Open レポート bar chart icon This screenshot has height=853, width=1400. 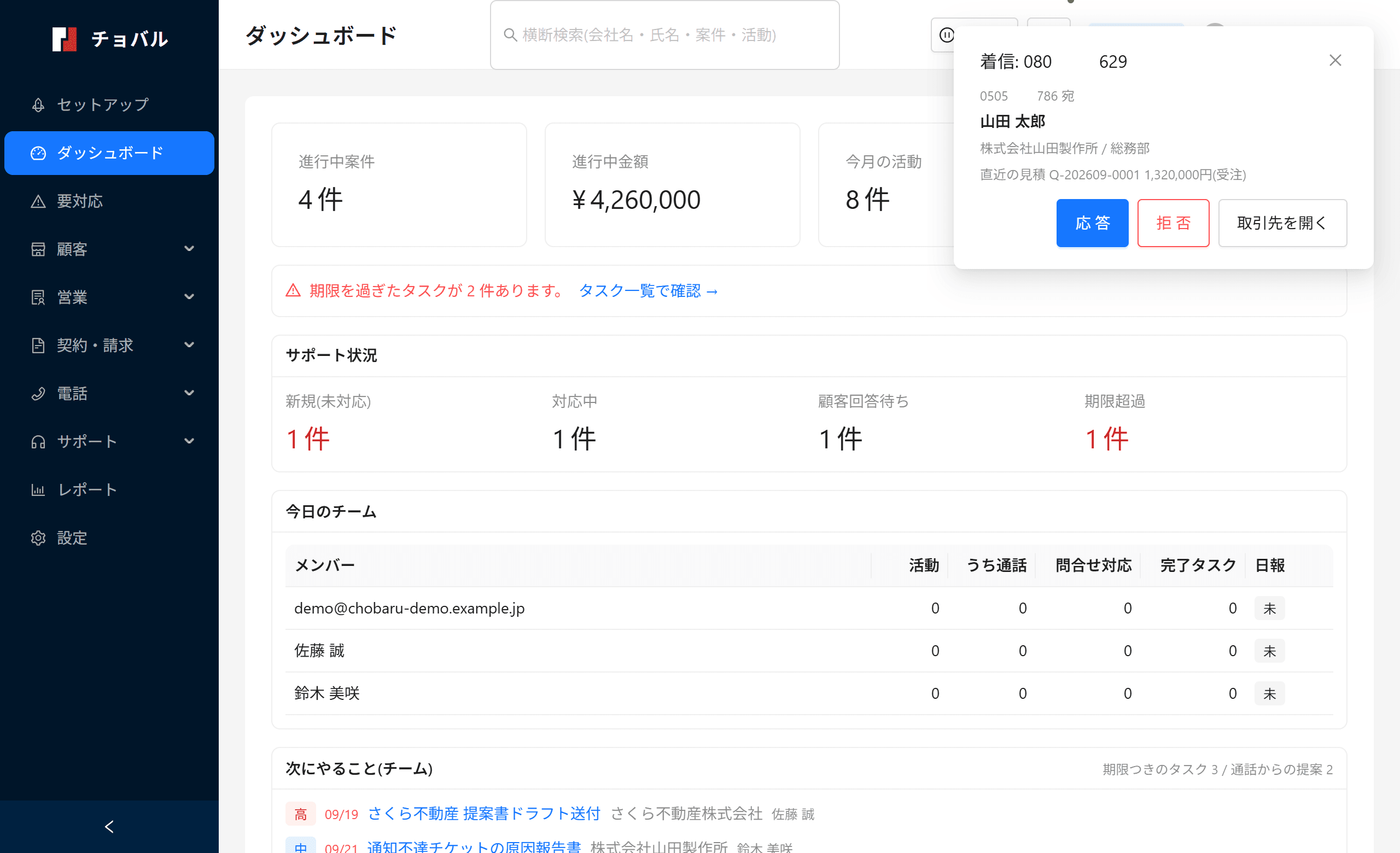point(38,489)
